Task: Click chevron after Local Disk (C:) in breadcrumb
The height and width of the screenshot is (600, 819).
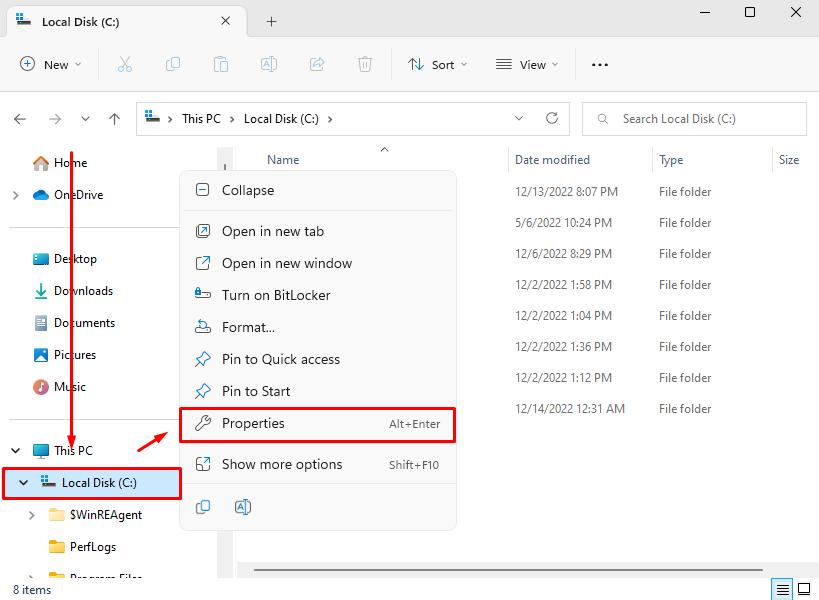Action: point(330,120)
